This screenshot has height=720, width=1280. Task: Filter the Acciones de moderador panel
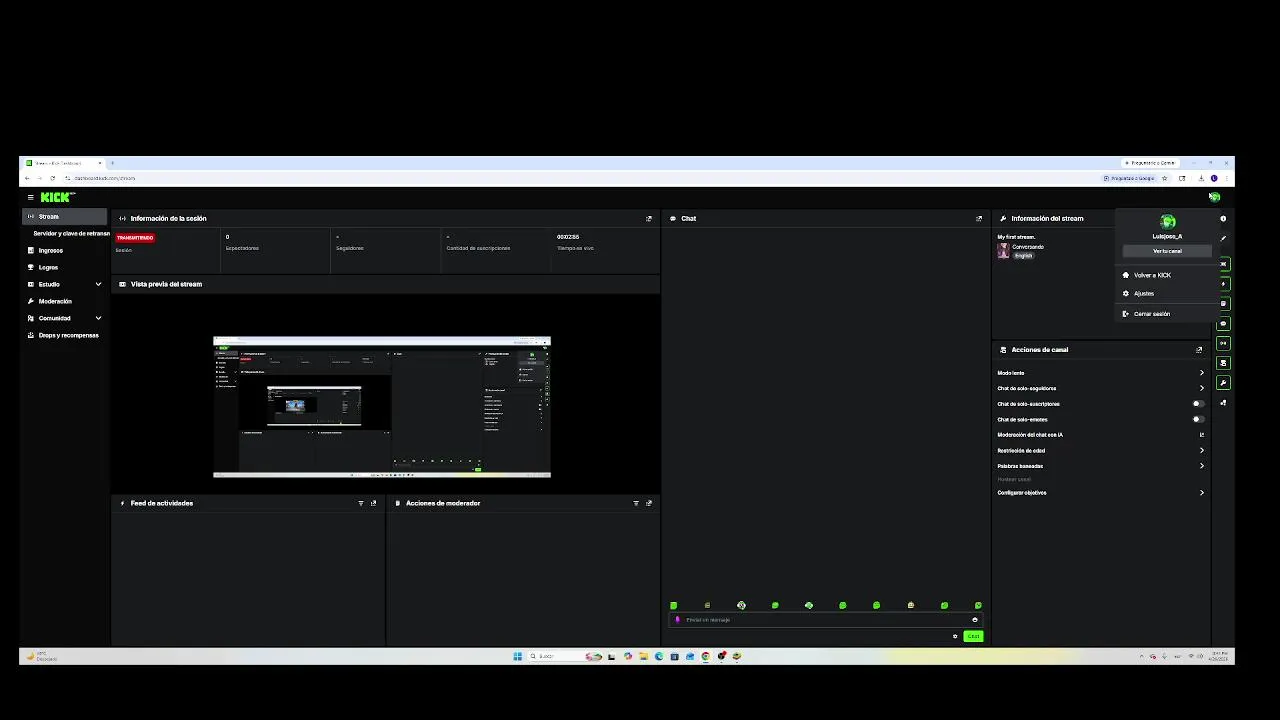(636, 503)
